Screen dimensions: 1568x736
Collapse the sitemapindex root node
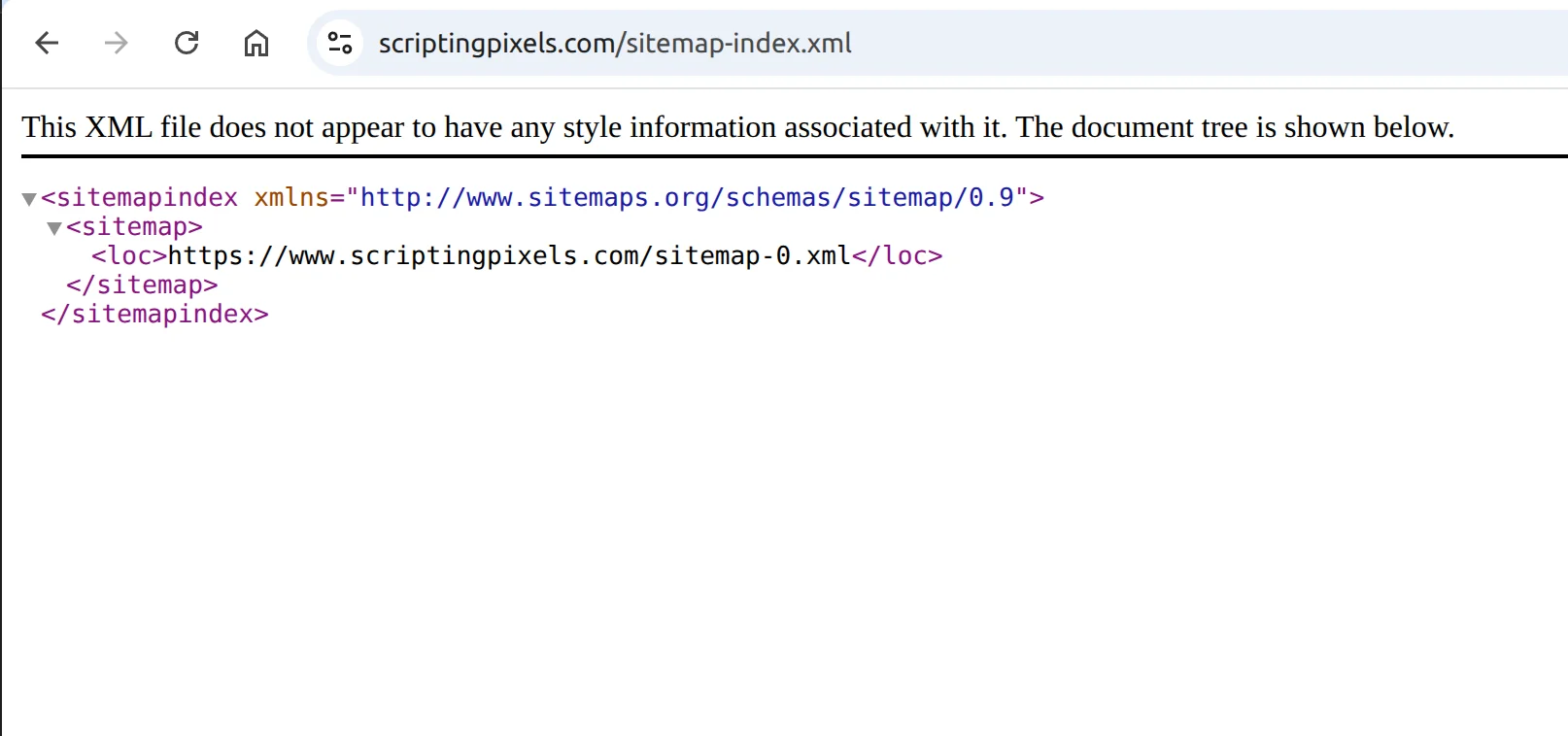29,199
